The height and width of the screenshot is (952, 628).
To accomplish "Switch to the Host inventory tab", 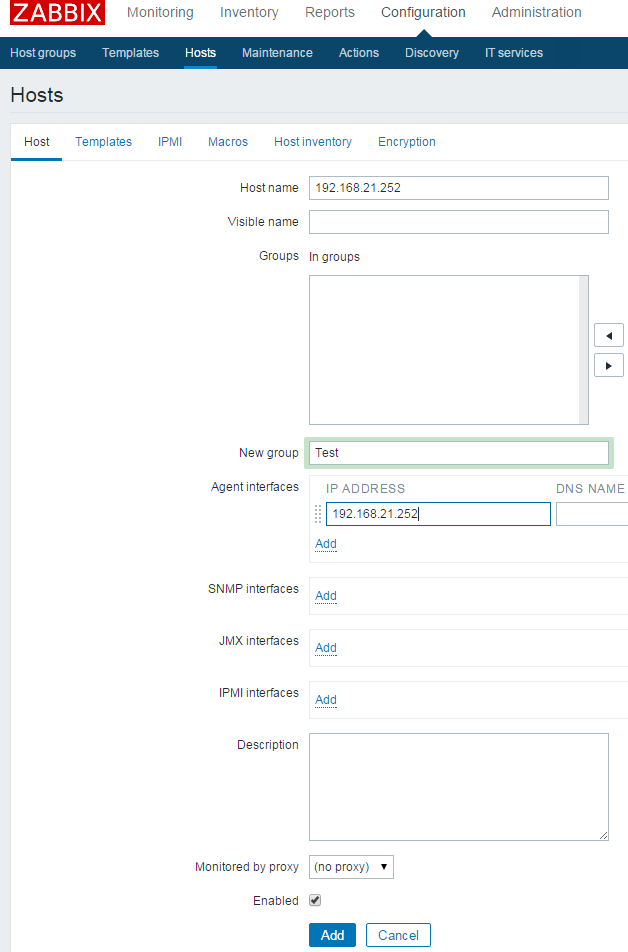I will coord(313,142).
